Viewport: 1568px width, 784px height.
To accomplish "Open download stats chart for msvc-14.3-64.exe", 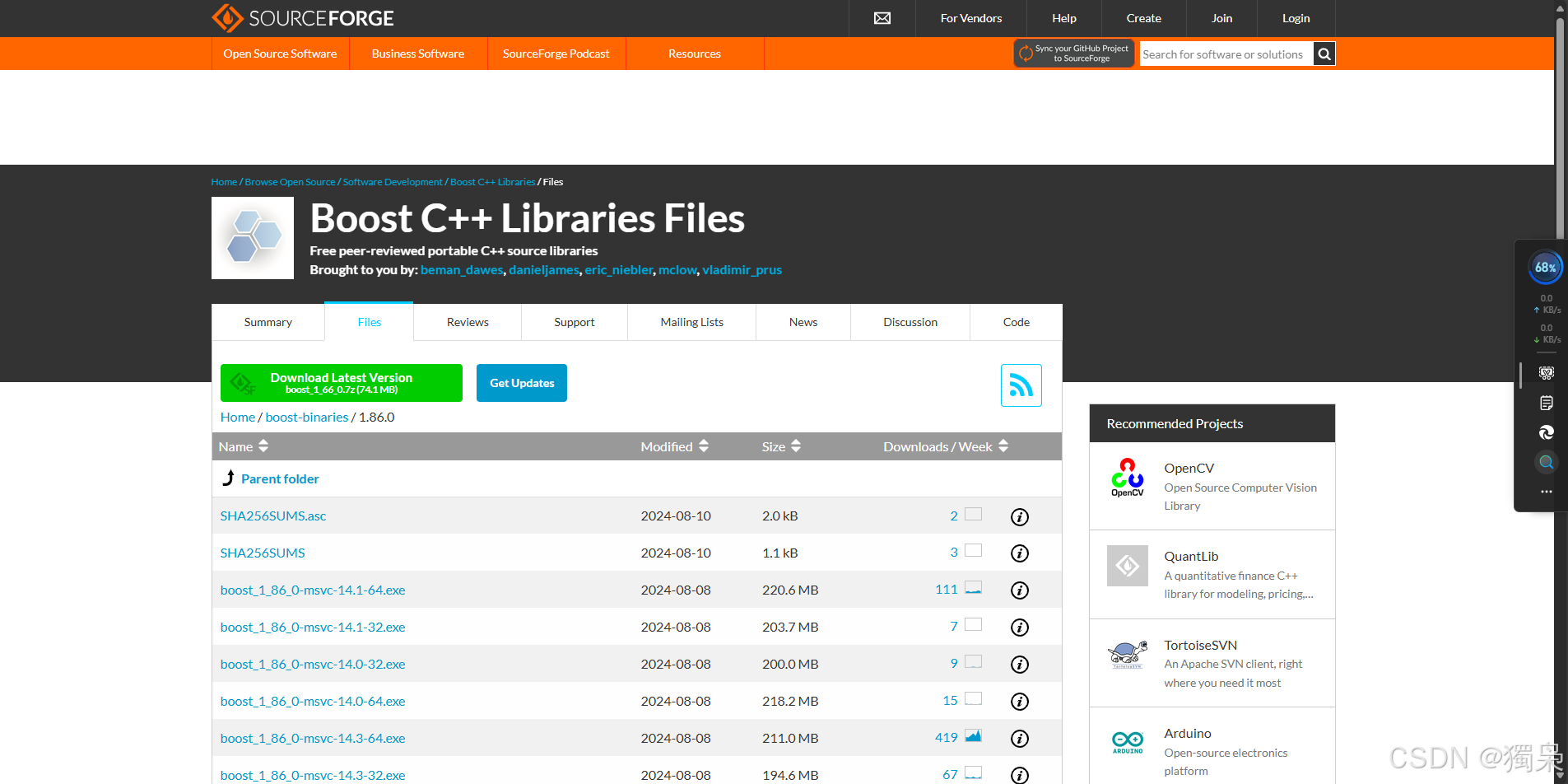I will coord(973,736).
